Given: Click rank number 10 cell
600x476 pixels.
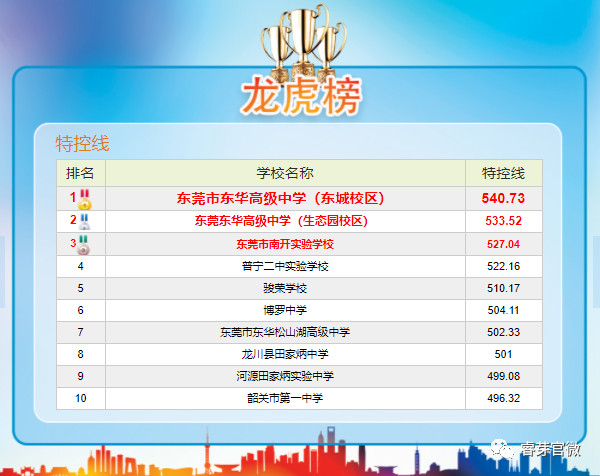Looking at the screenshot, I should click(x=81, y=398).
